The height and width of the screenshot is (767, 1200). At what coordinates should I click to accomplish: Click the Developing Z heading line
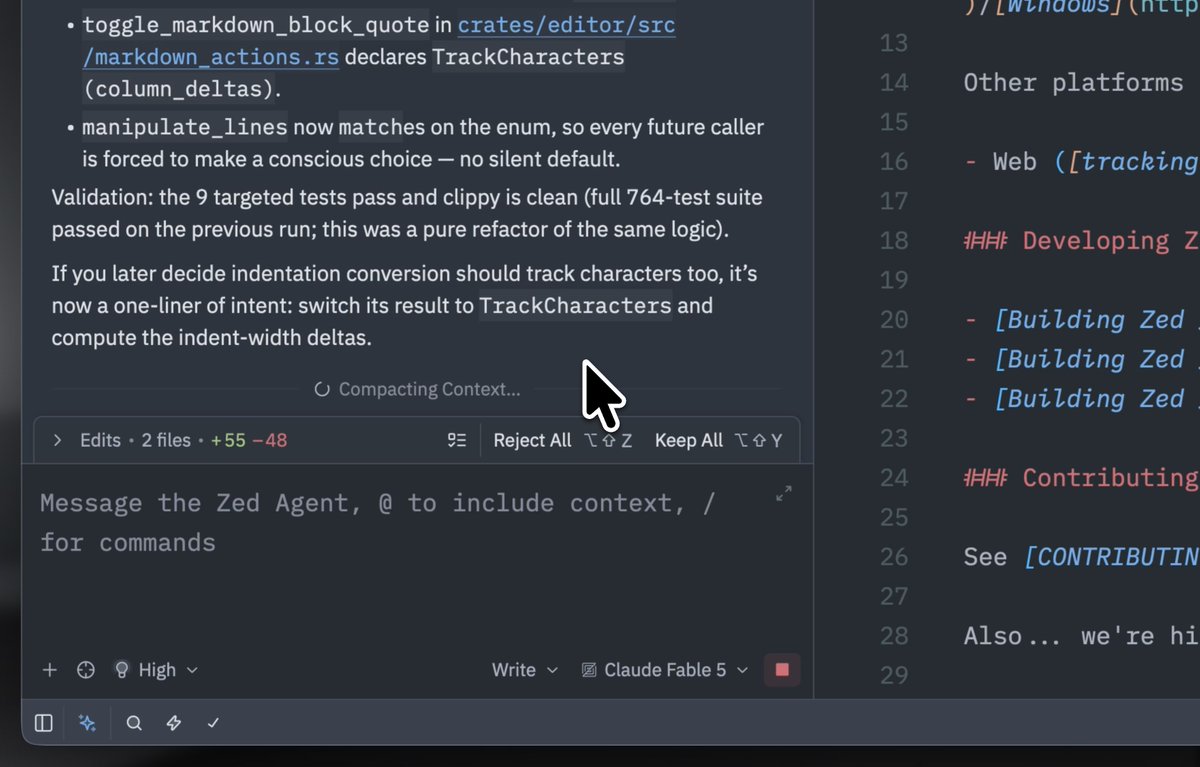point(1080,241)
